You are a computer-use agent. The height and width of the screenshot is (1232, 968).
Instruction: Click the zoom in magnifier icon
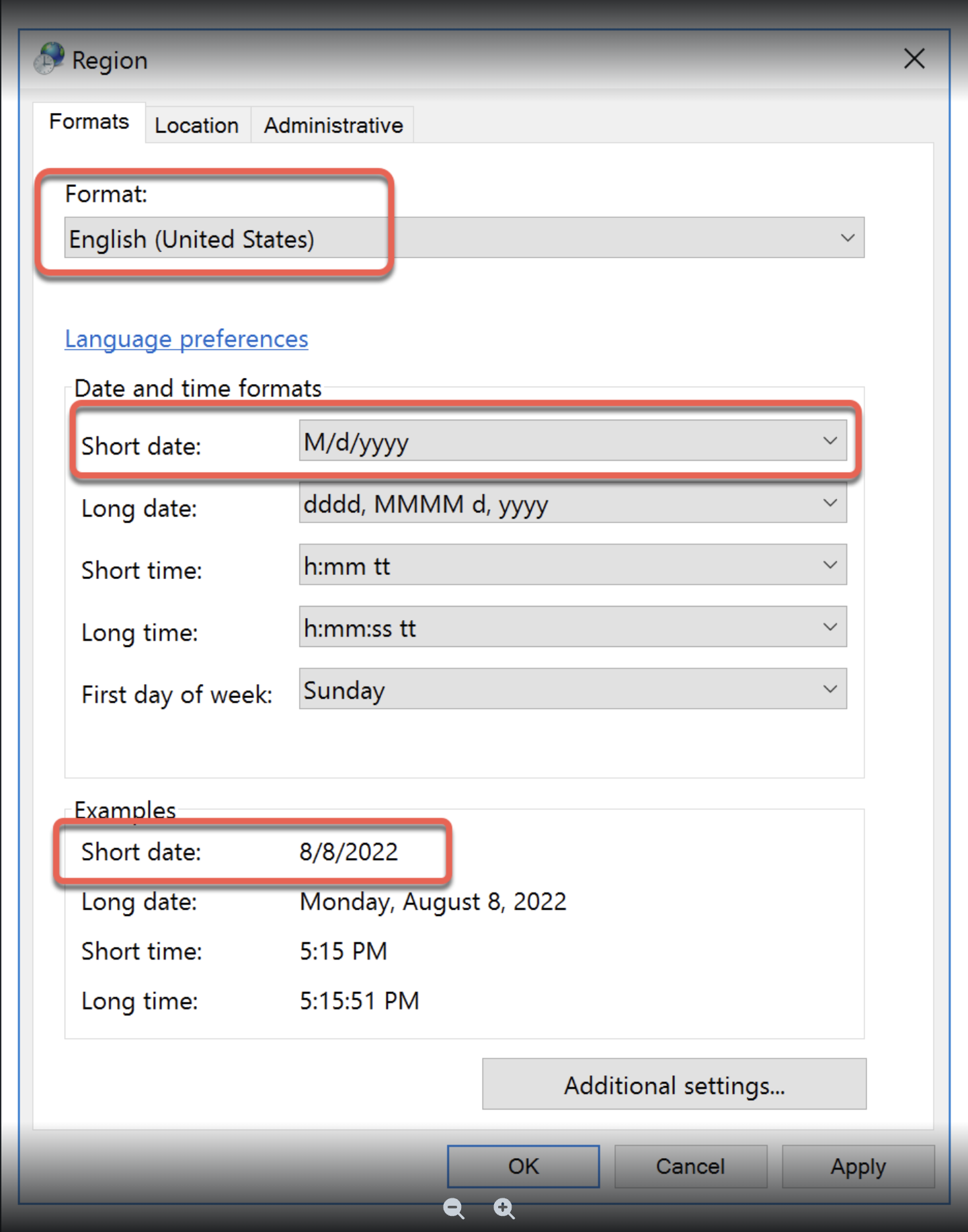(x=504, y=1208)
